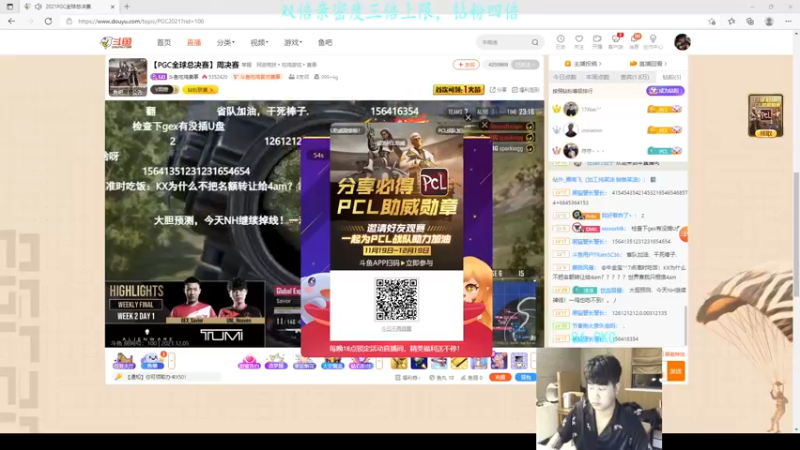Click the 任务大厅 task hall icon

tap(123, 361)
